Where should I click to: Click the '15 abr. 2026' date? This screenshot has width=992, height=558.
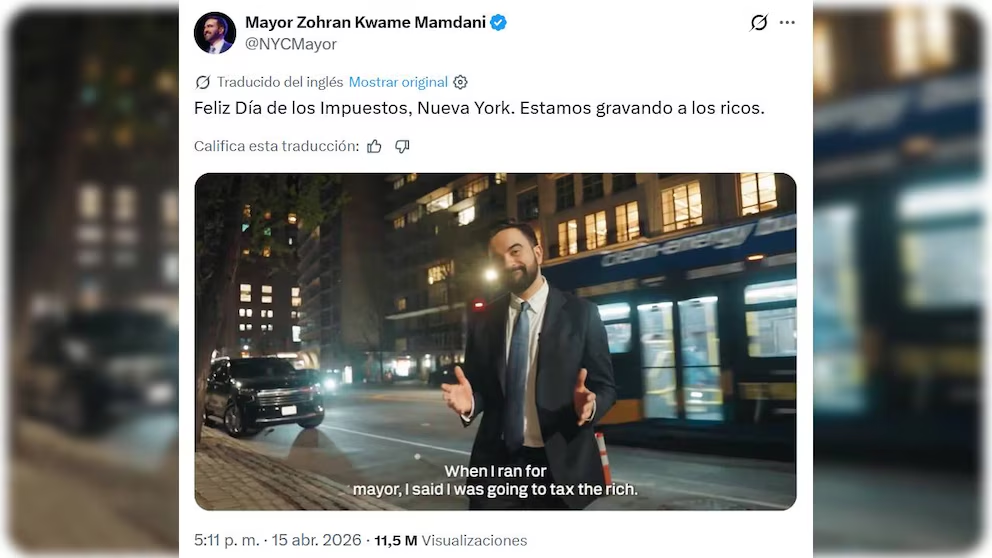click(x=316, y=540)
